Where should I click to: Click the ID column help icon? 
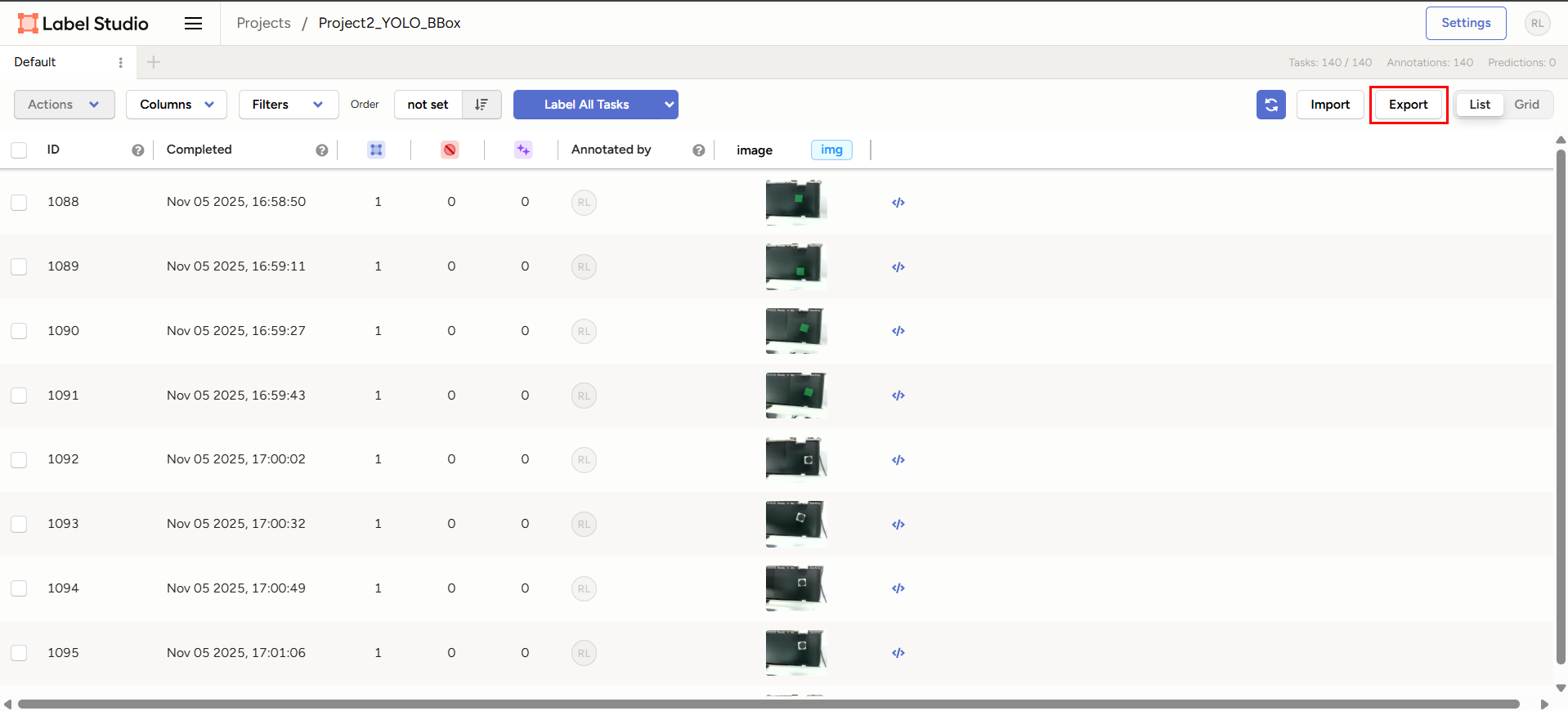(138, 150)
